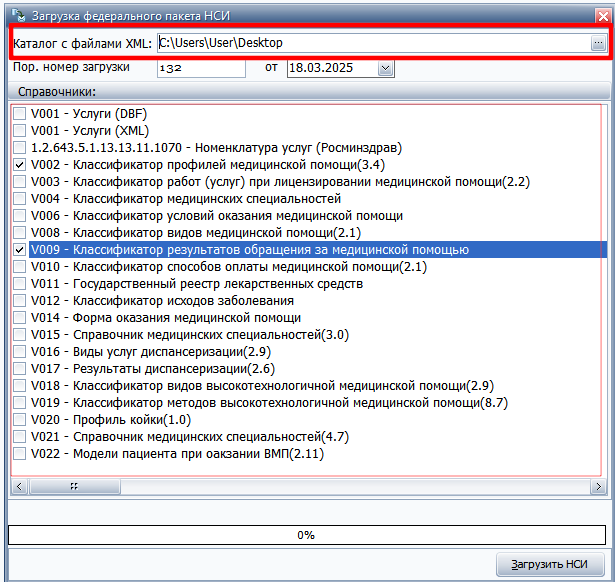
Task: Select row 'V022 - Модели пациента при оакзании ВМП'
Action: [x=177, y=454]
